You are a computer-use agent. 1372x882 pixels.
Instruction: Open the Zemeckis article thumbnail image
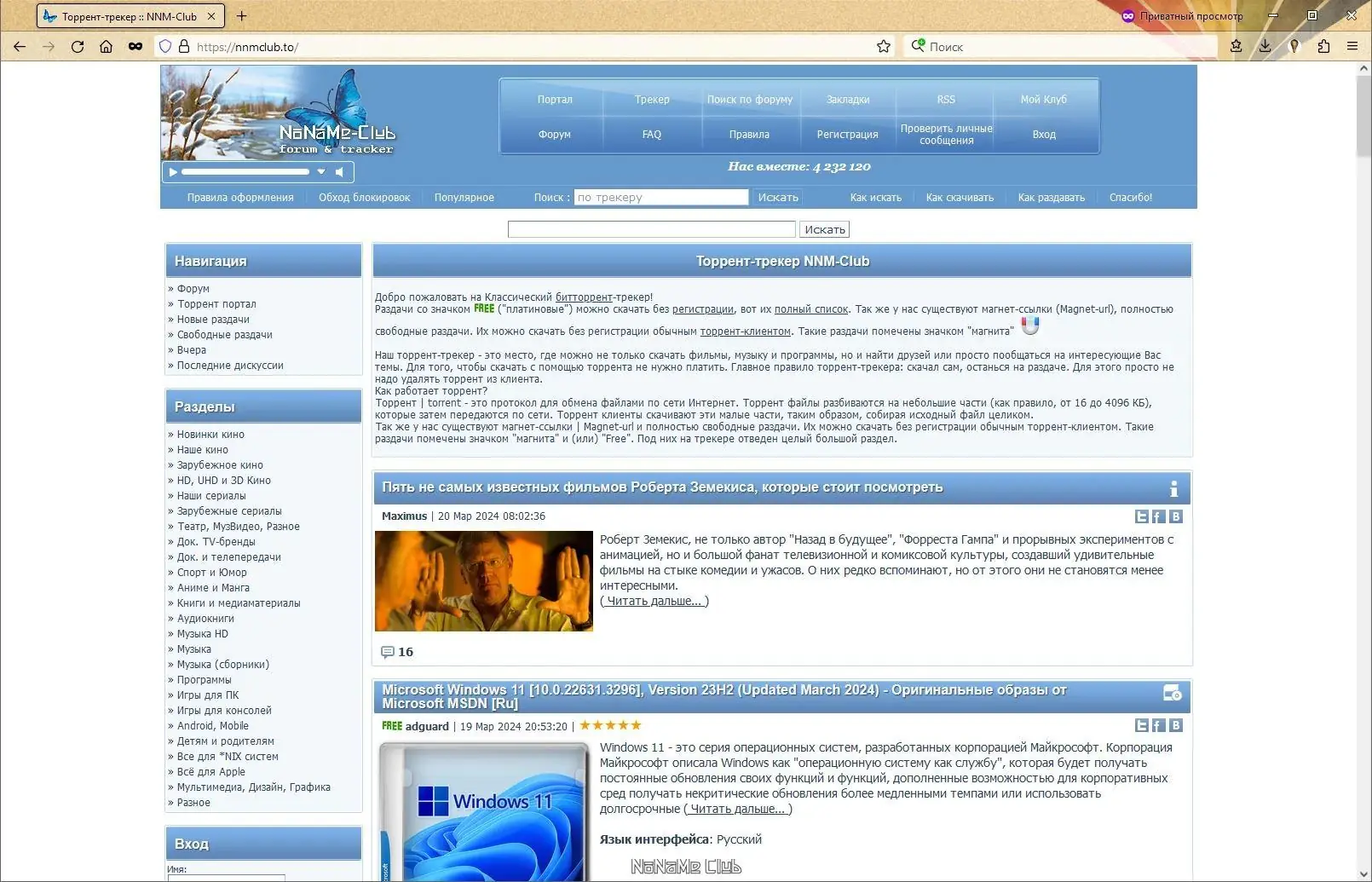(484, 581)
